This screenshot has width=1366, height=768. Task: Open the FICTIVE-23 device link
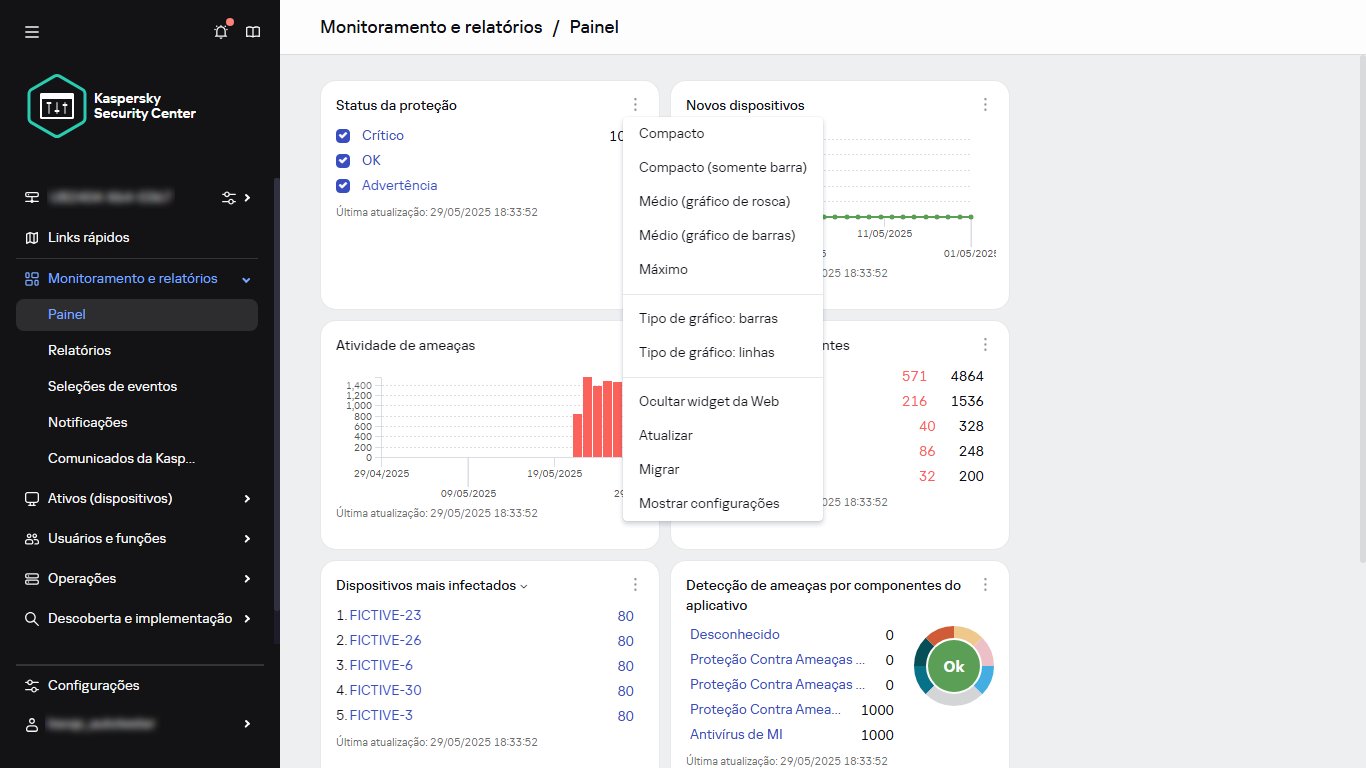pyautogui.click(x=385, y=615)
